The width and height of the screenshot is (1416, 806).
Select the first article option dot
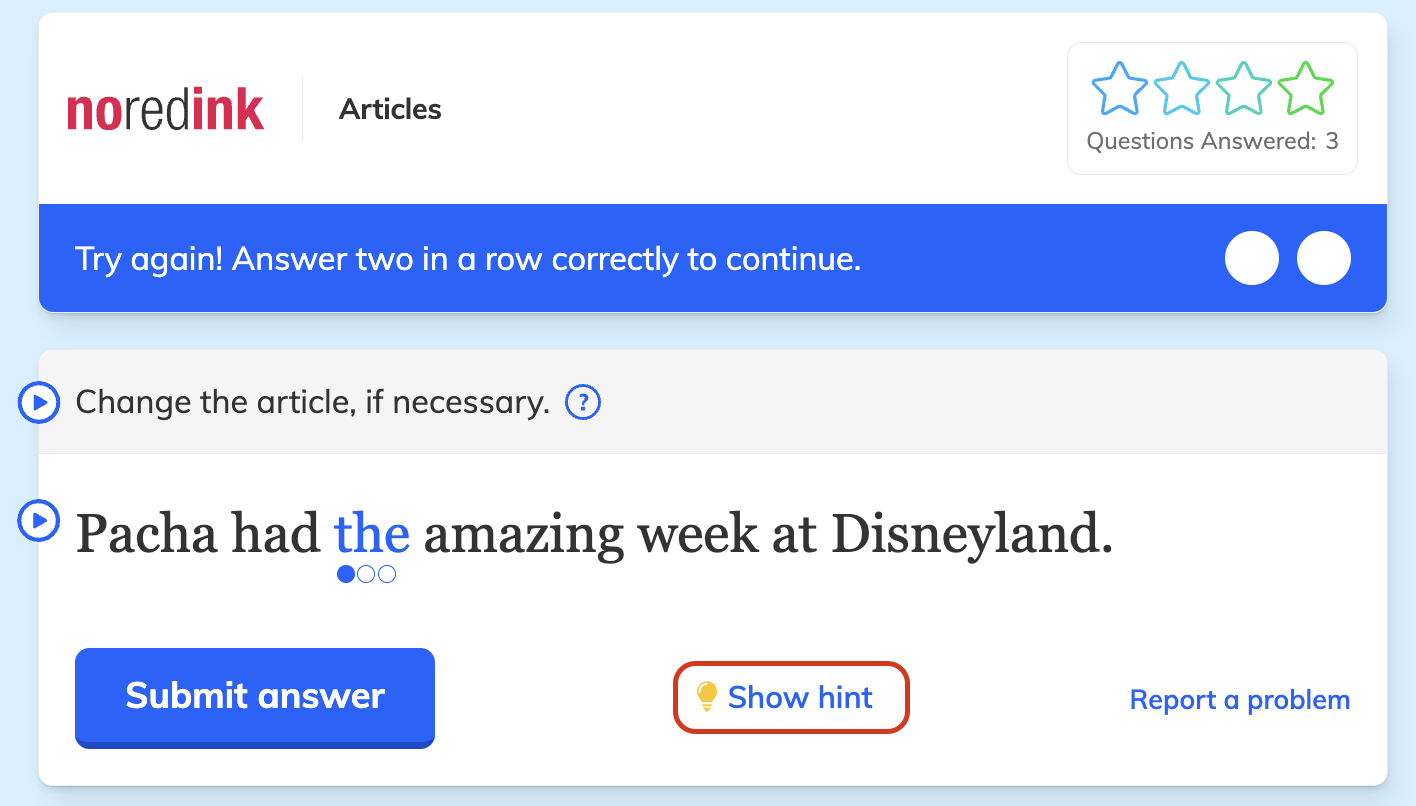(x=344, y=573)
